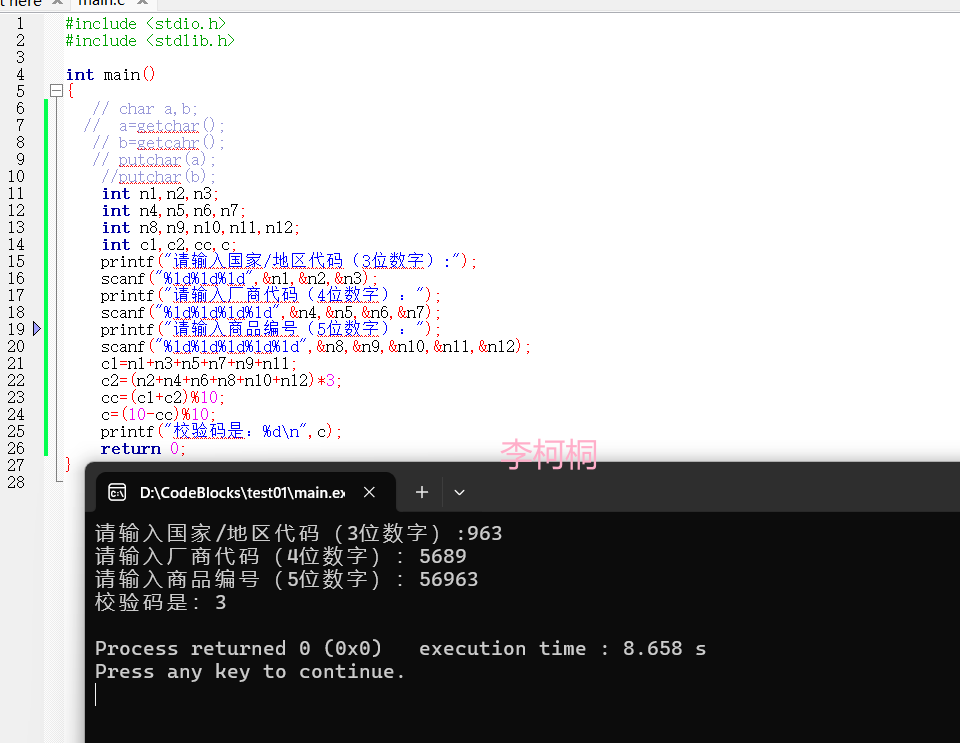This screenshot has height=743, width=960.
Task: Click the scanf reading &n8 through &n12
Action: (315, 346)
